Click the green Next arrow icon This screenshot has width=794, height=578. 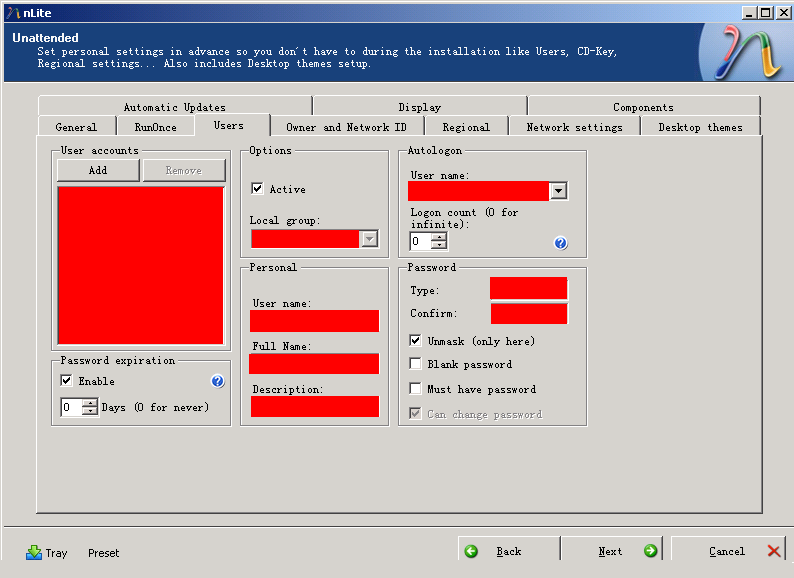click(x=650, y=551)
